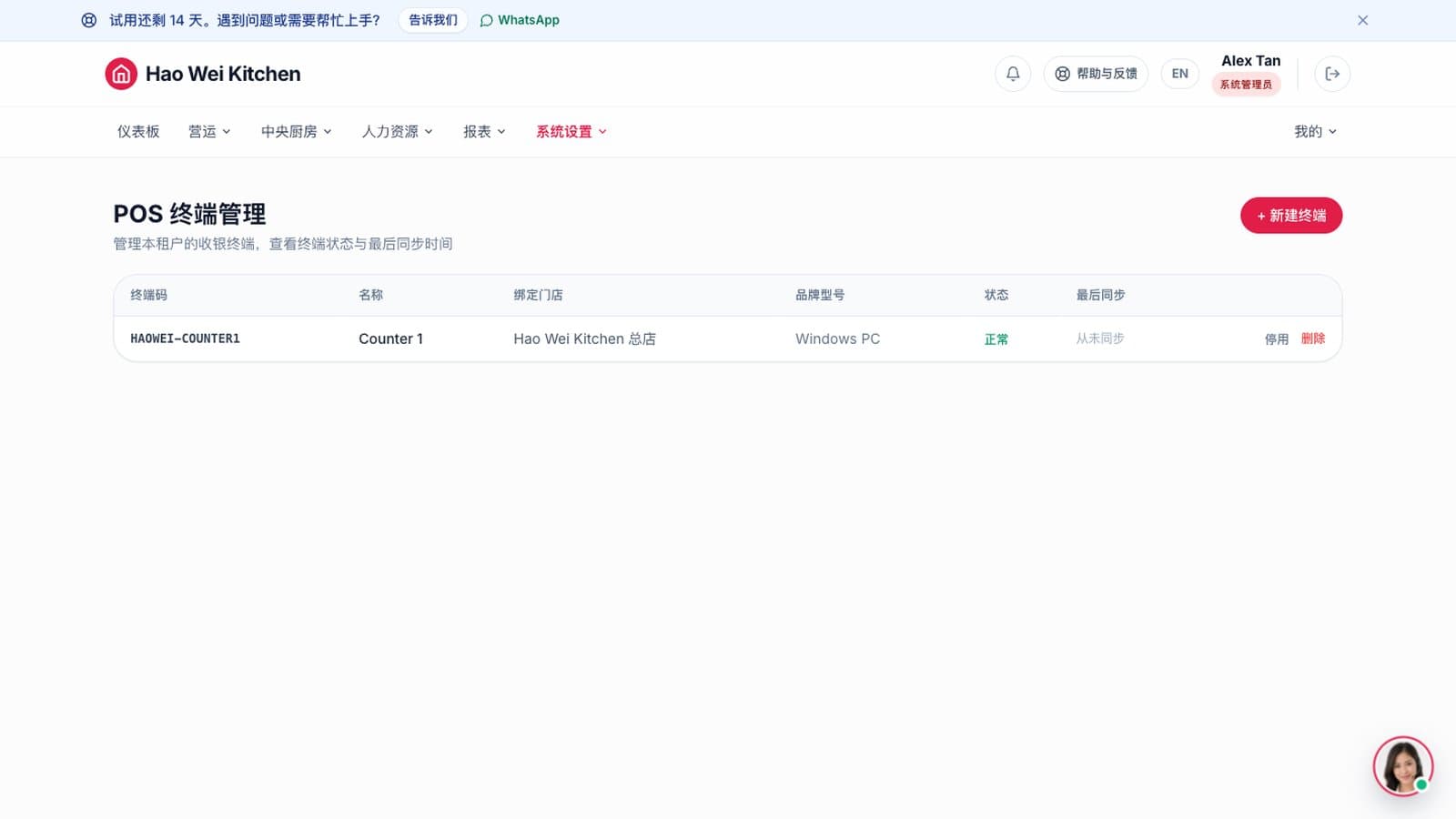Dismiss the trial banner with the X
The width and height of the screenshot is (1456, 819).
[1362, 20]
